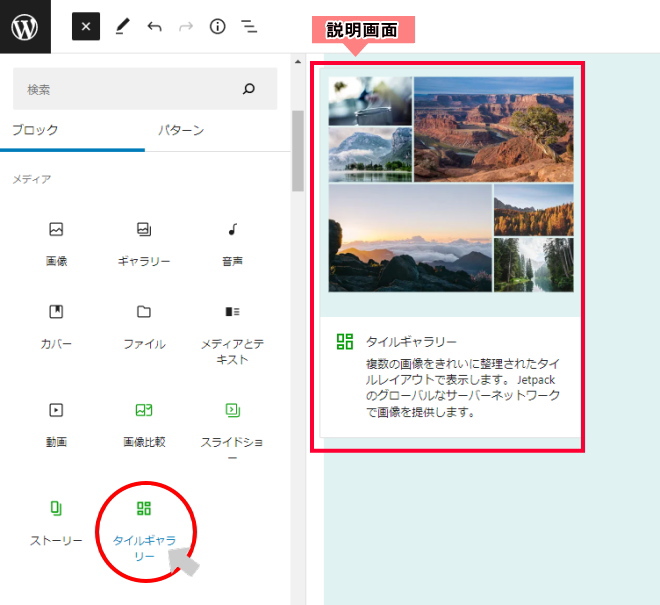660x605 pixels.
Task: Insert the ギャラリー gallery block
Action: click(x=144, y=244)
